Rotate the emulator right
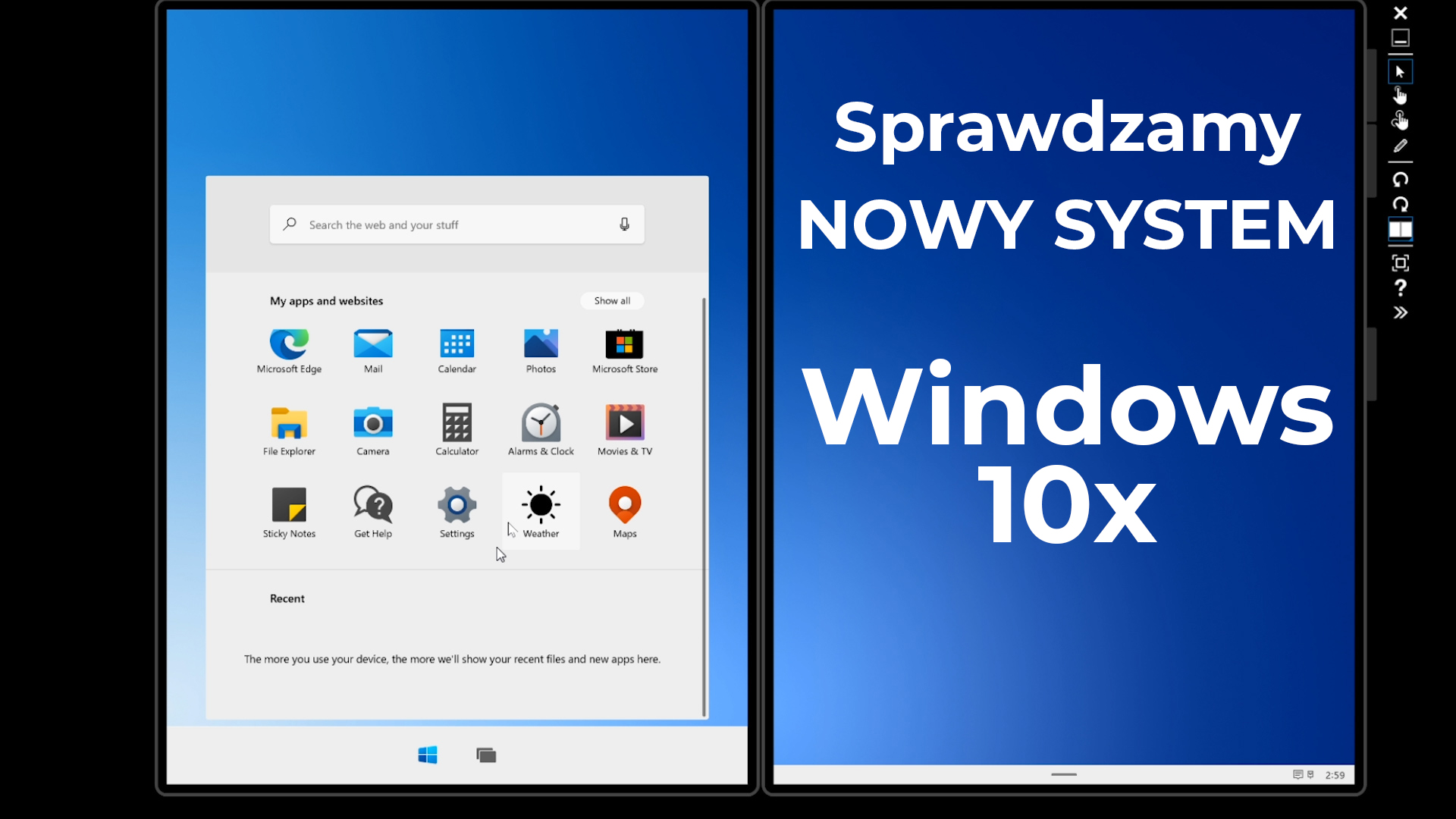The image size is (1456, 819). (x=1400, y=204)
